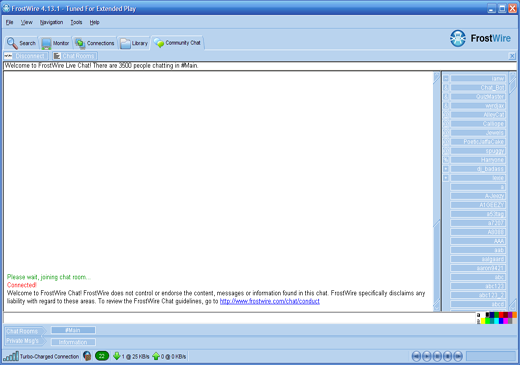Click the Community Chat bubble icon

point(159,43)
